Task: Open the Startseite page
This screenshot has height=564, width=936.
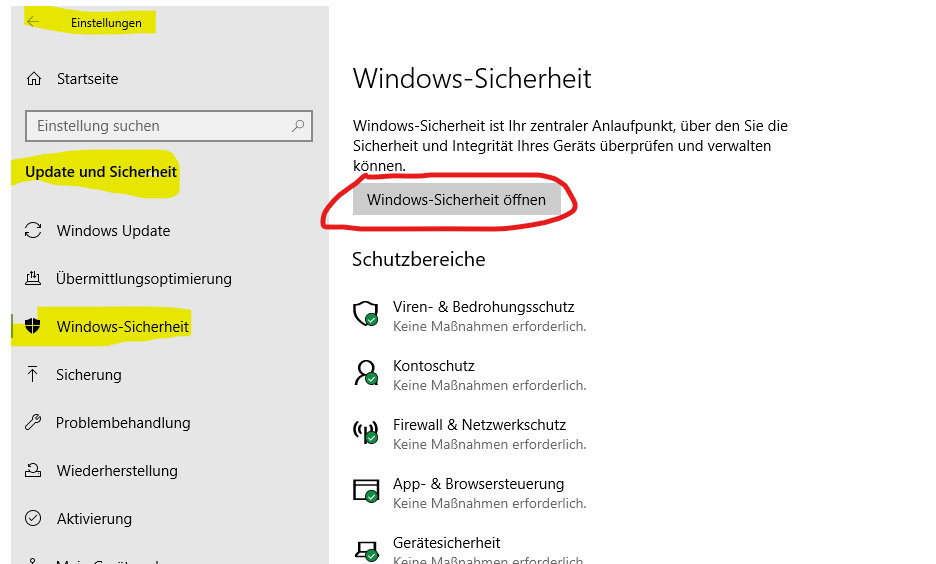Action: click(87, 79)
